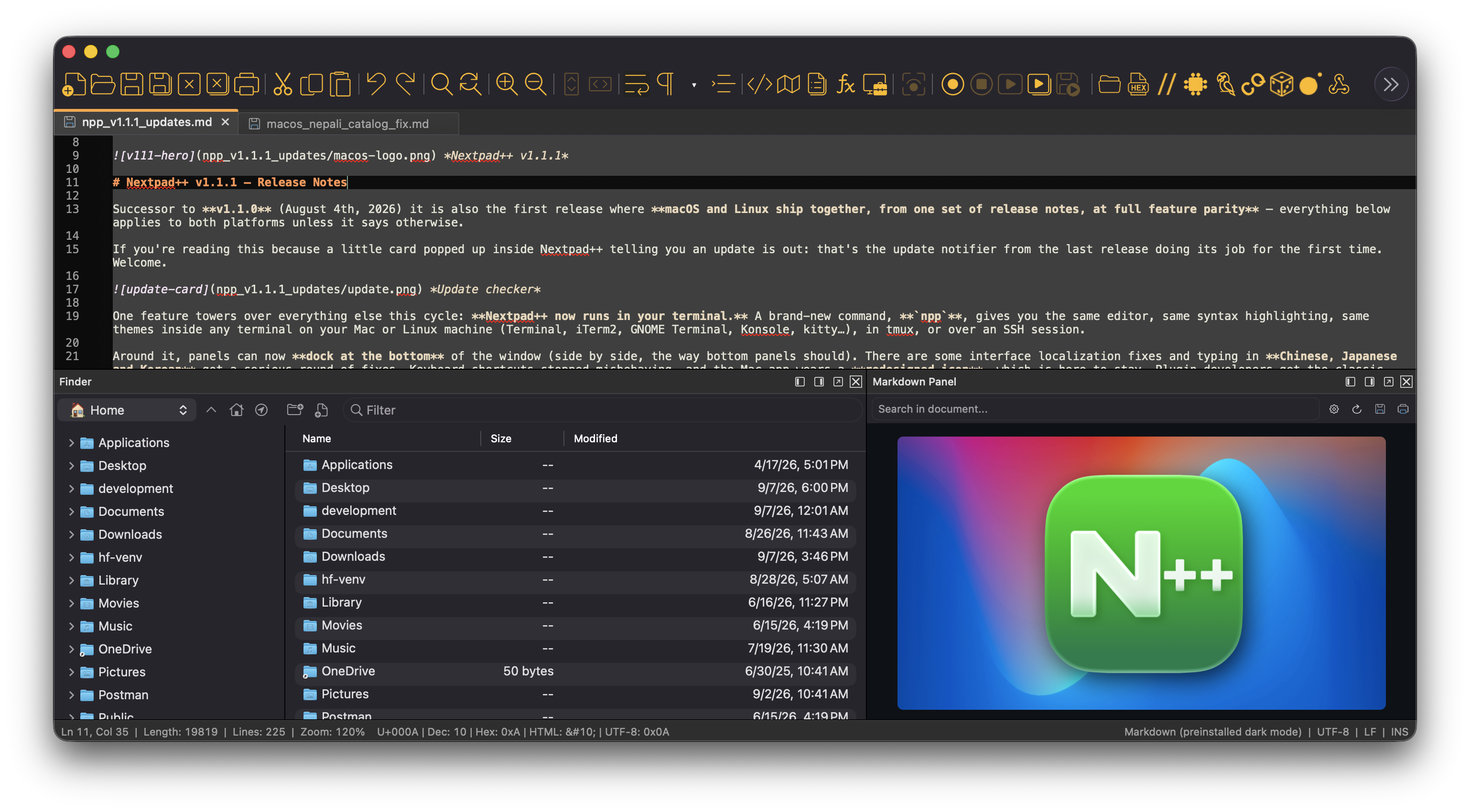This screenshot has height=812, width=1470.
Task: Undo the last edit
Action: [376, 85]
